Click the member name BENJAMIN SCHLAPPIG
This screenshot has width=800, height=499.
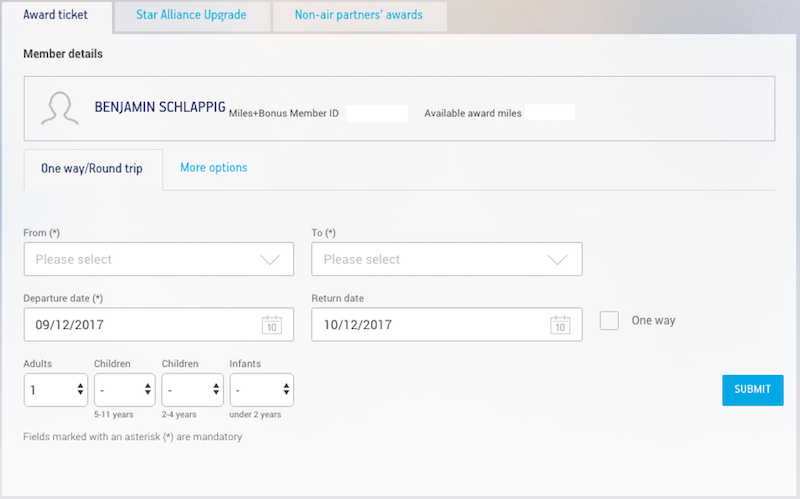160,107
